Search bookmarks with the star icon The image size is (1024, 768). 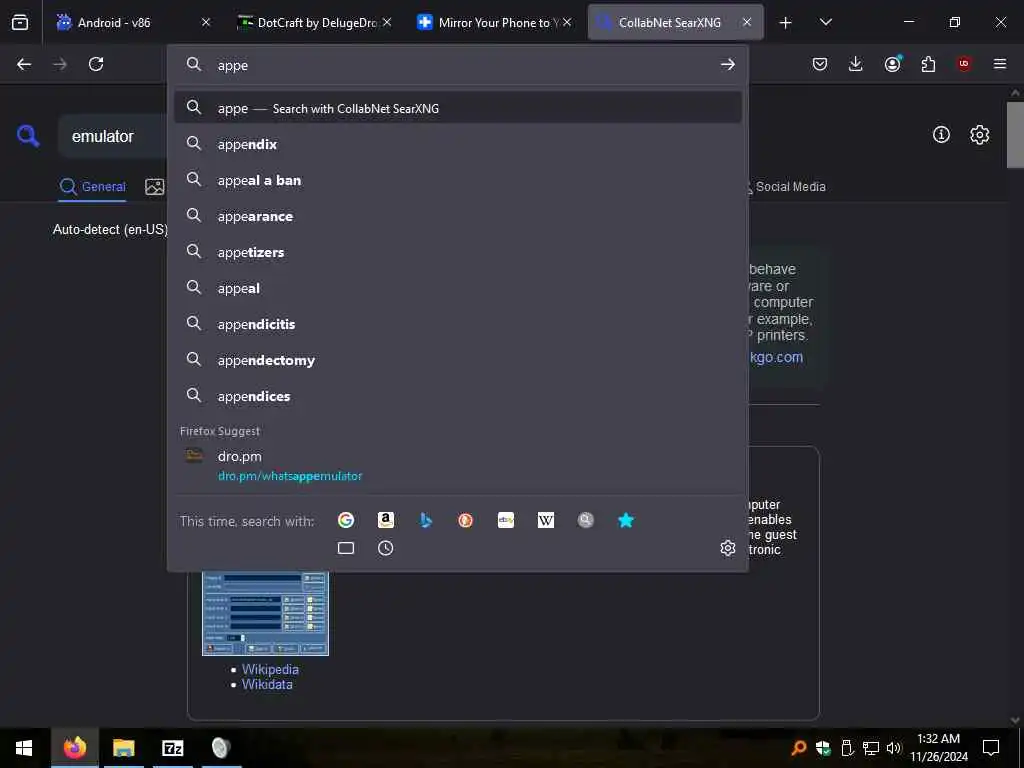coord(626,520)
